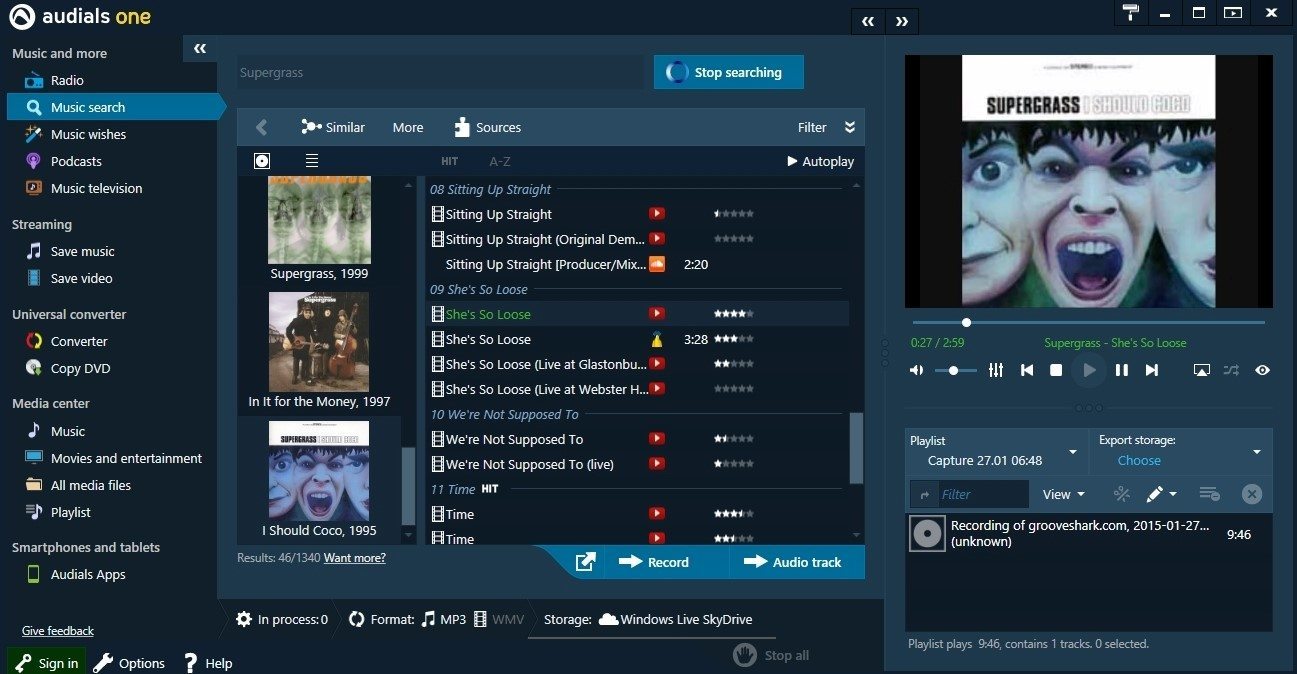
Task: Click the external window icon beside Record
Action: click(x=586, y=562)
